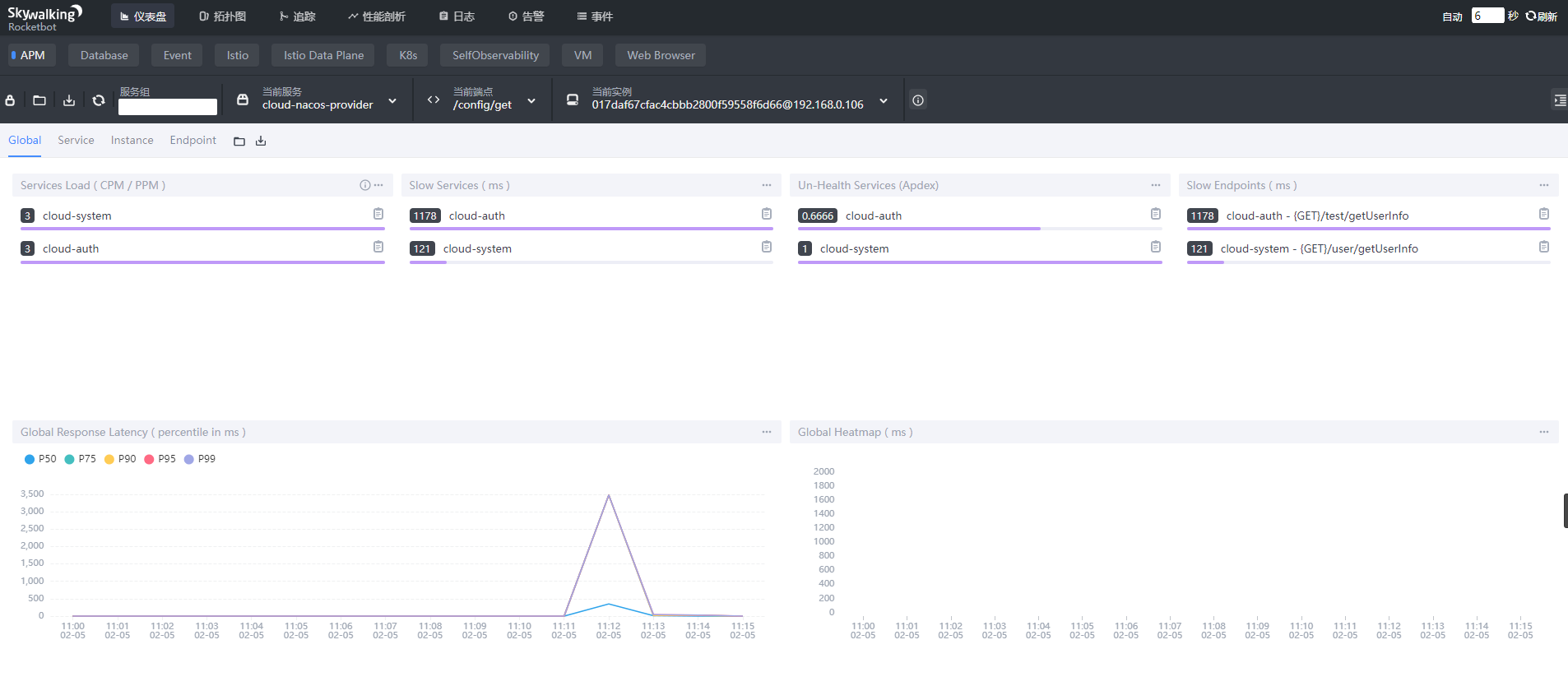This screenshot has height=700, width=1568.
Task: Open the Endpoint tab
Action: 193,141
